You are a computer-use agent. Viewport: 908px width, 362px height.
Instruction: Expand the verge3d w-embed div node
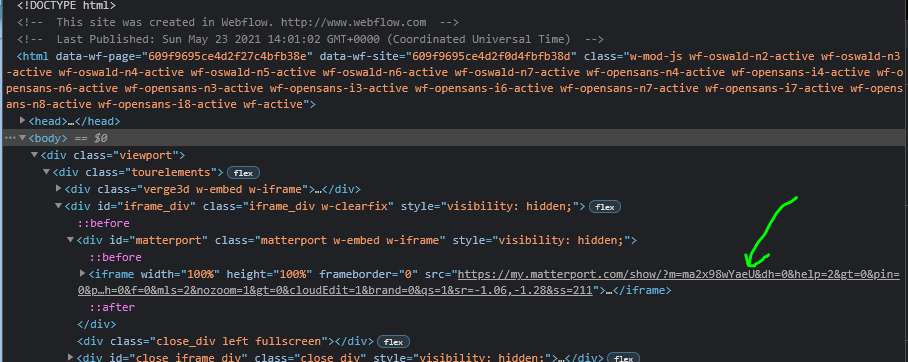pyautogui.click(x=58, y=189)
